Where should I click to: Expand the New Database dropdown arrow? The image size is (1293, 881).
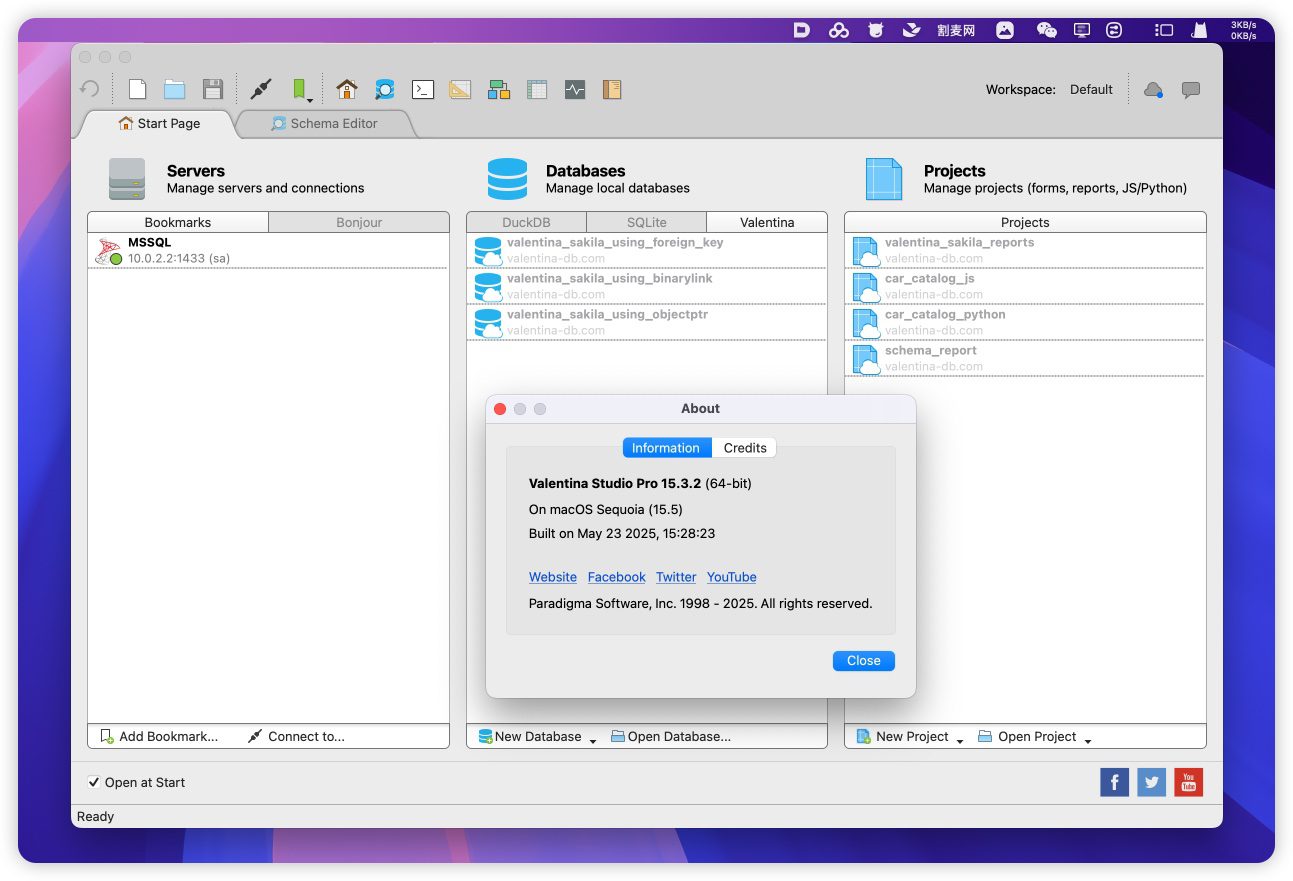[x=593, y=740]
